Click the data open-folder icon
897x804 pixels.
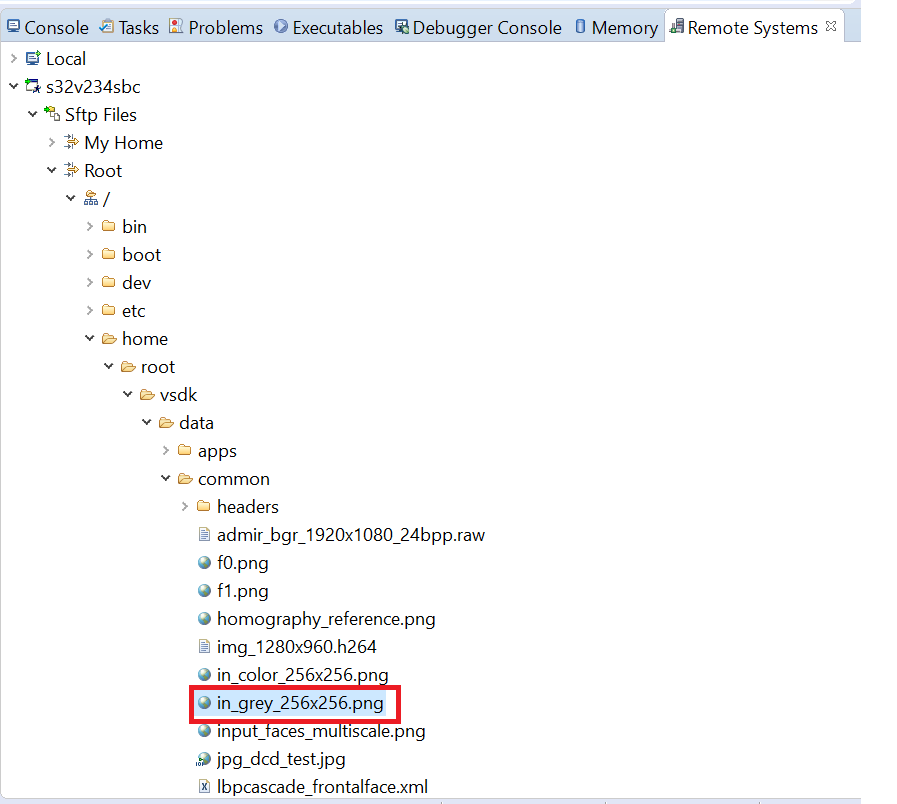point(166,423)
